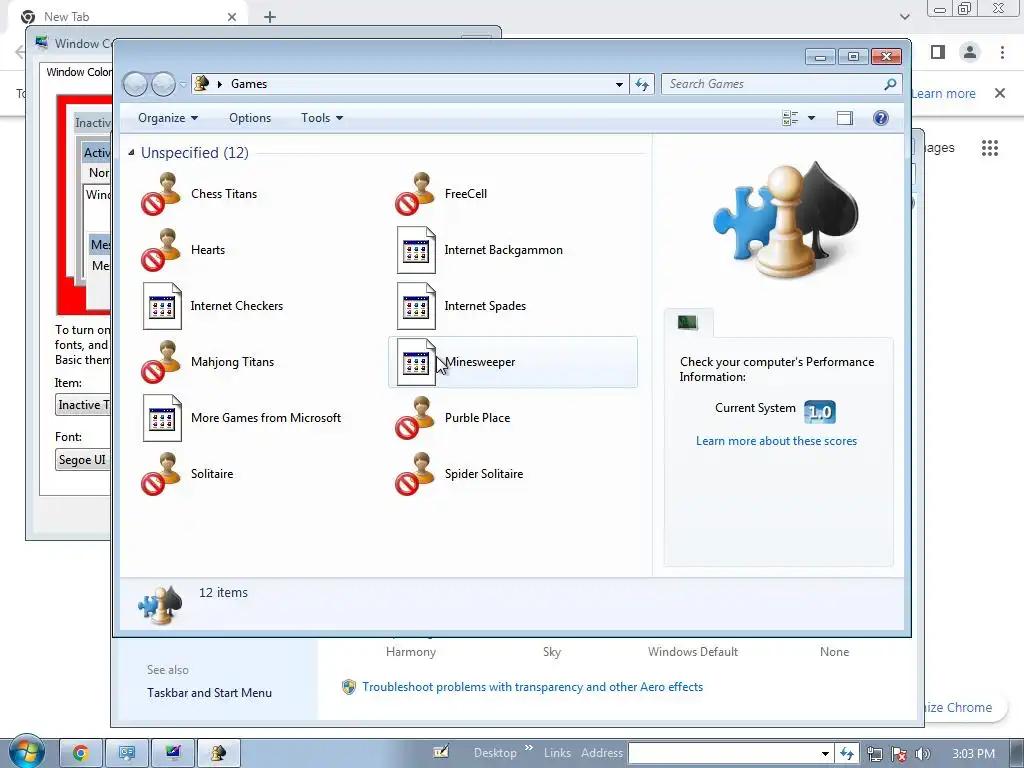
Task: Collapse the Unspecified (12) group
Action: click(x=131, y=152)
